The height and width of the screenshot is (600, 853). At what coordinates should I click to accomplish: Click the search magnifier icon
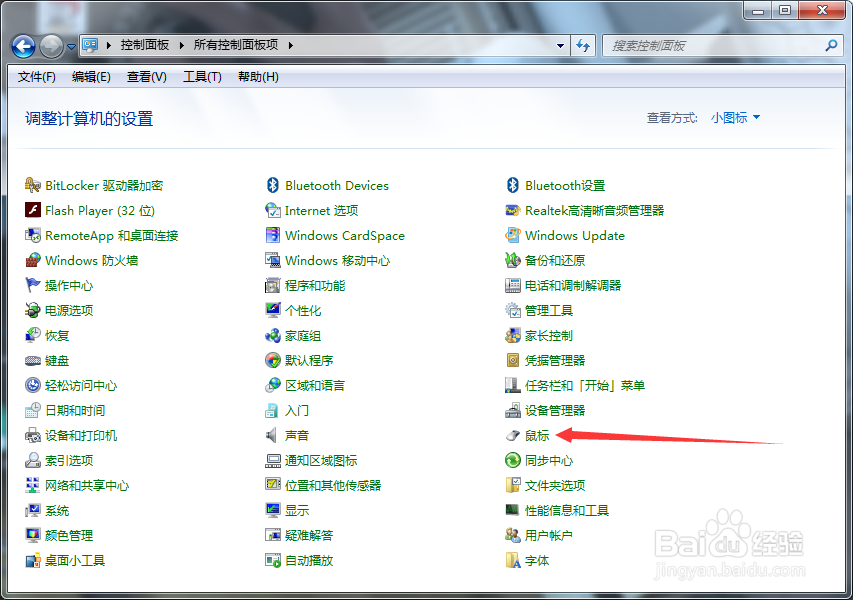(x=831, y=46)
